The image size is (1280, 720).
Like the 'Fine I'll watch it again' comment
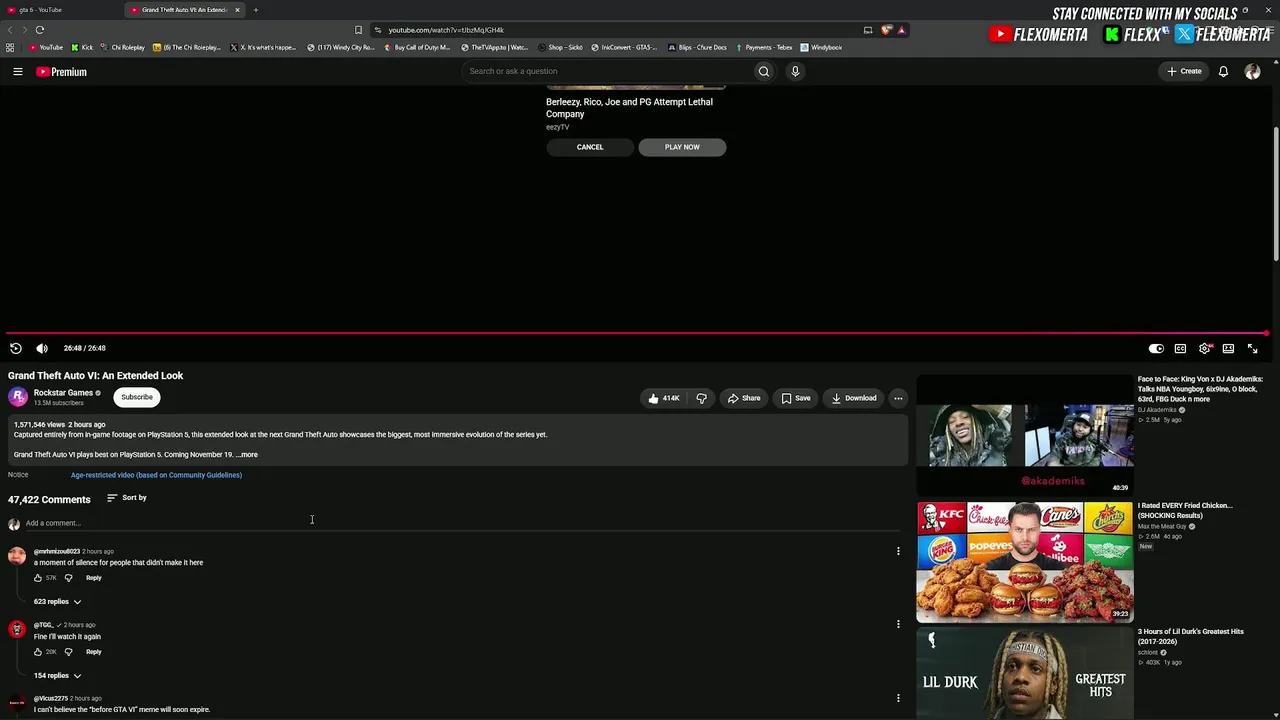pyautogui.click(x=38, y=652)
